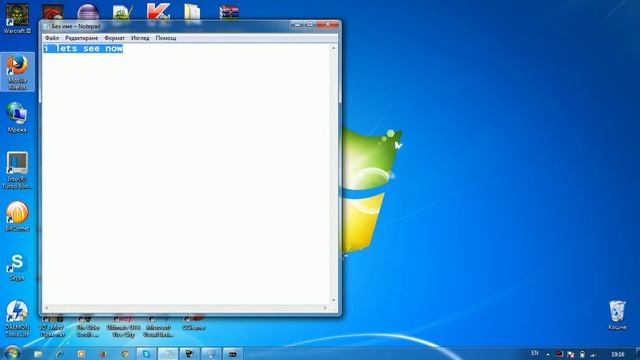Open the Помощ menu
640x360 pixels.
tap(166, 38)
